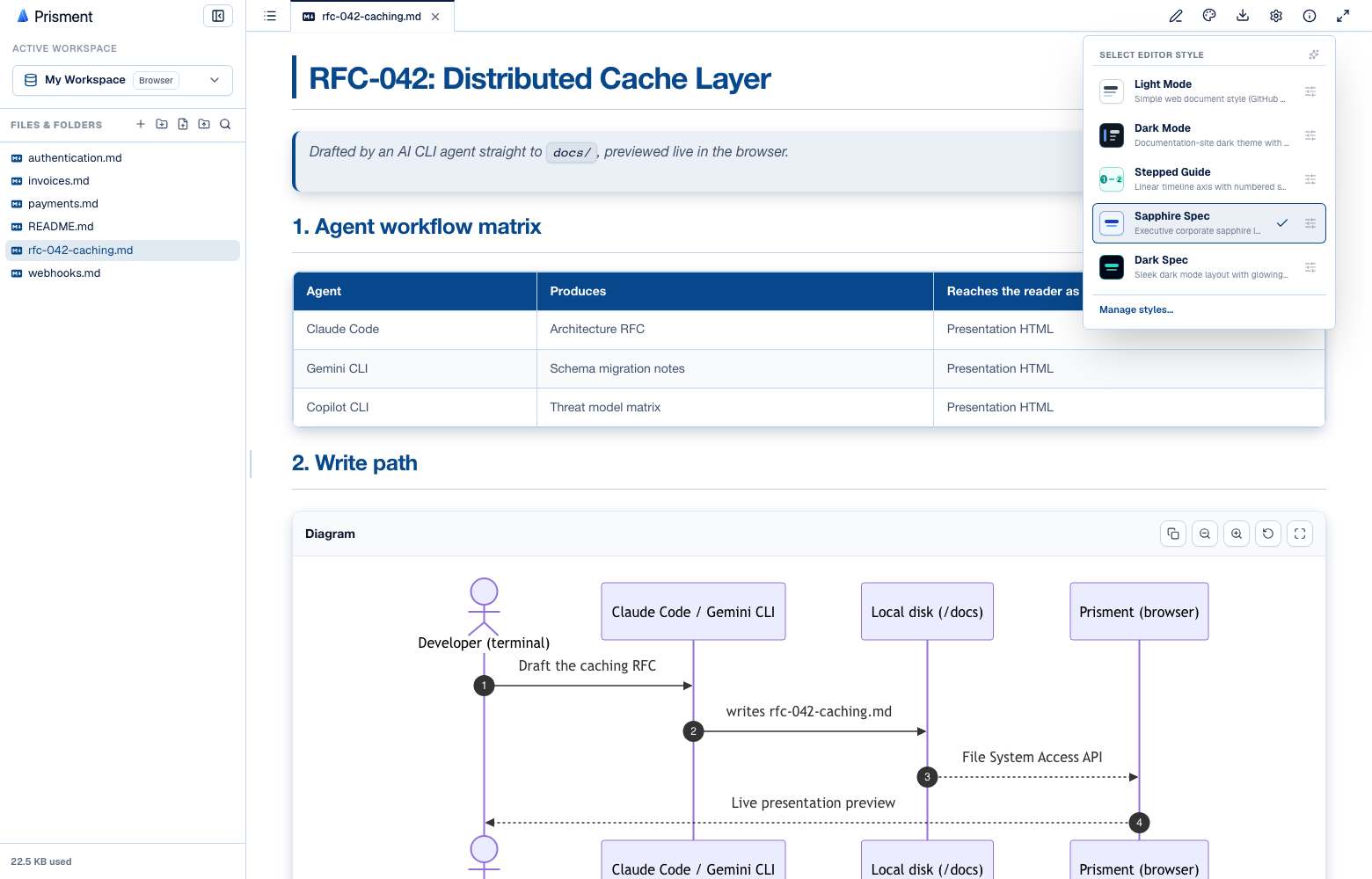
Task: Expand the viewer to fullscreen
Action: pos(1343,16)
